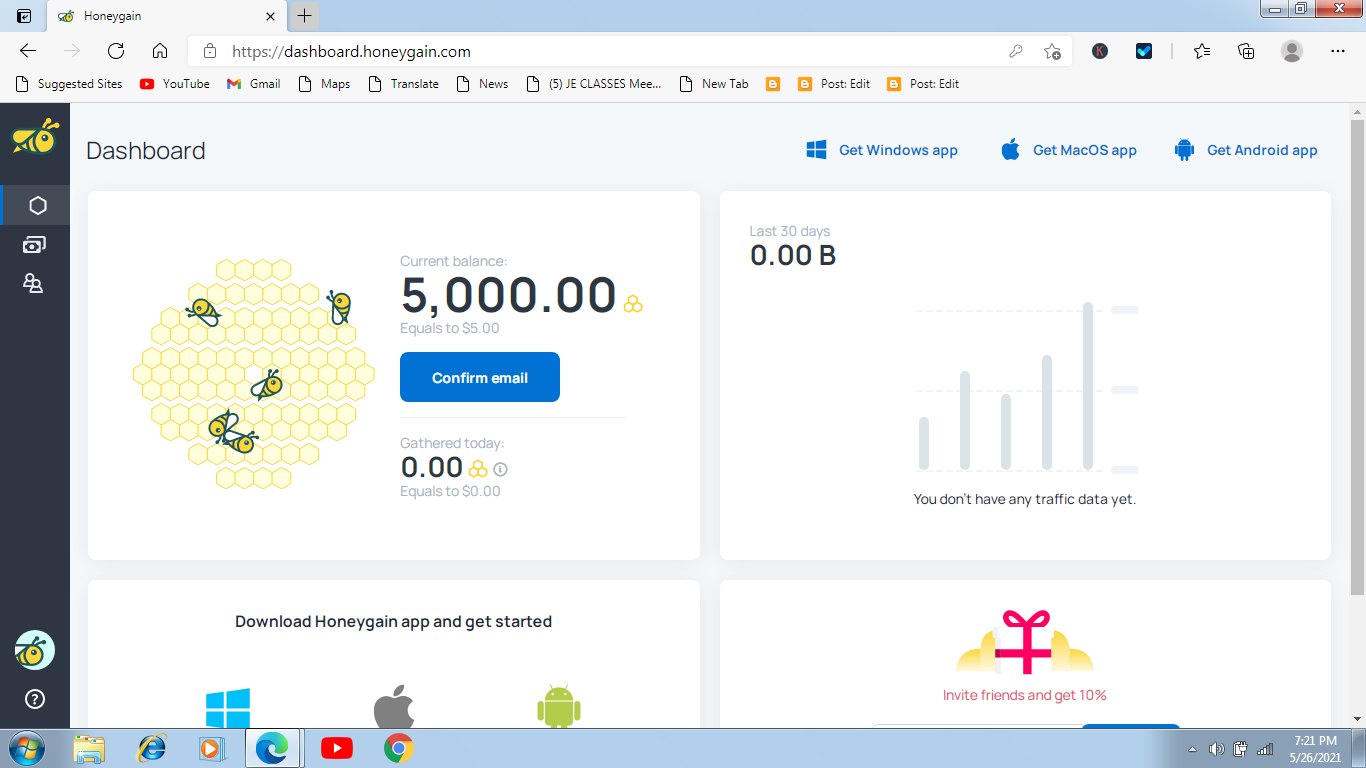Click the Confirm email button

coord(479,377)
